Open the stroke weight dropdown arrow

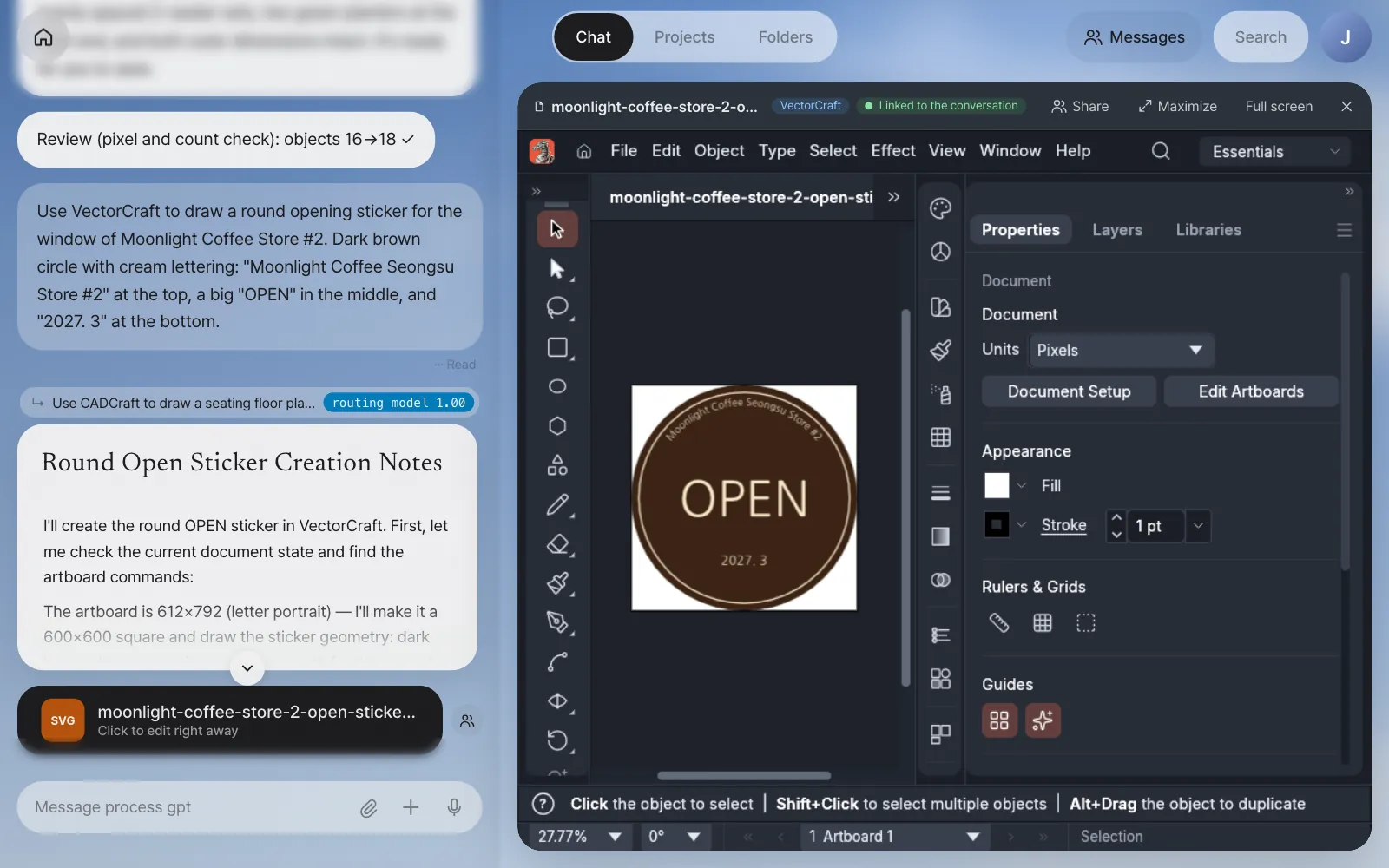pyautogui.click(x=1198, y=526)
